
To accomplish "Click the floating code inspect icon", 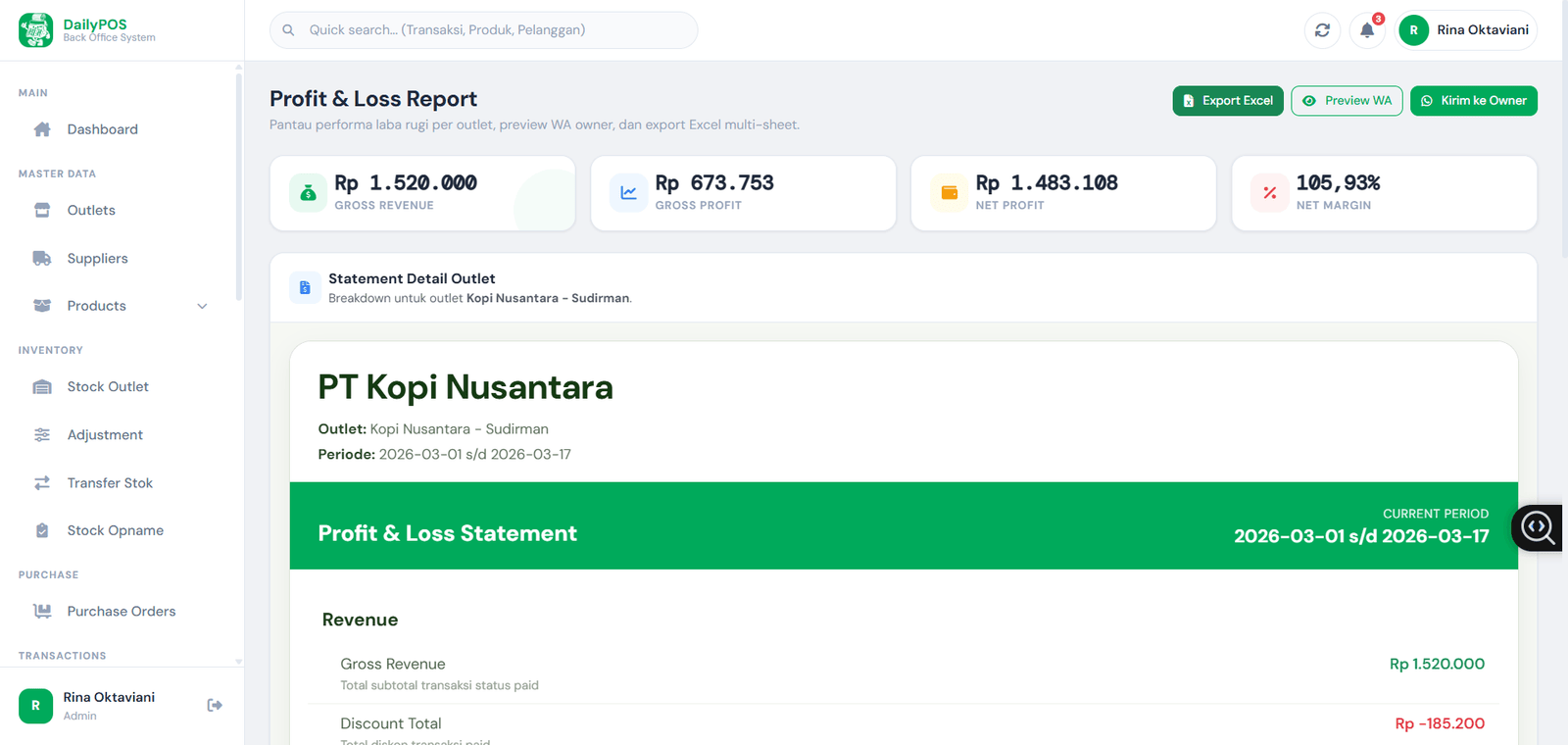I will tap(1538, 527).
